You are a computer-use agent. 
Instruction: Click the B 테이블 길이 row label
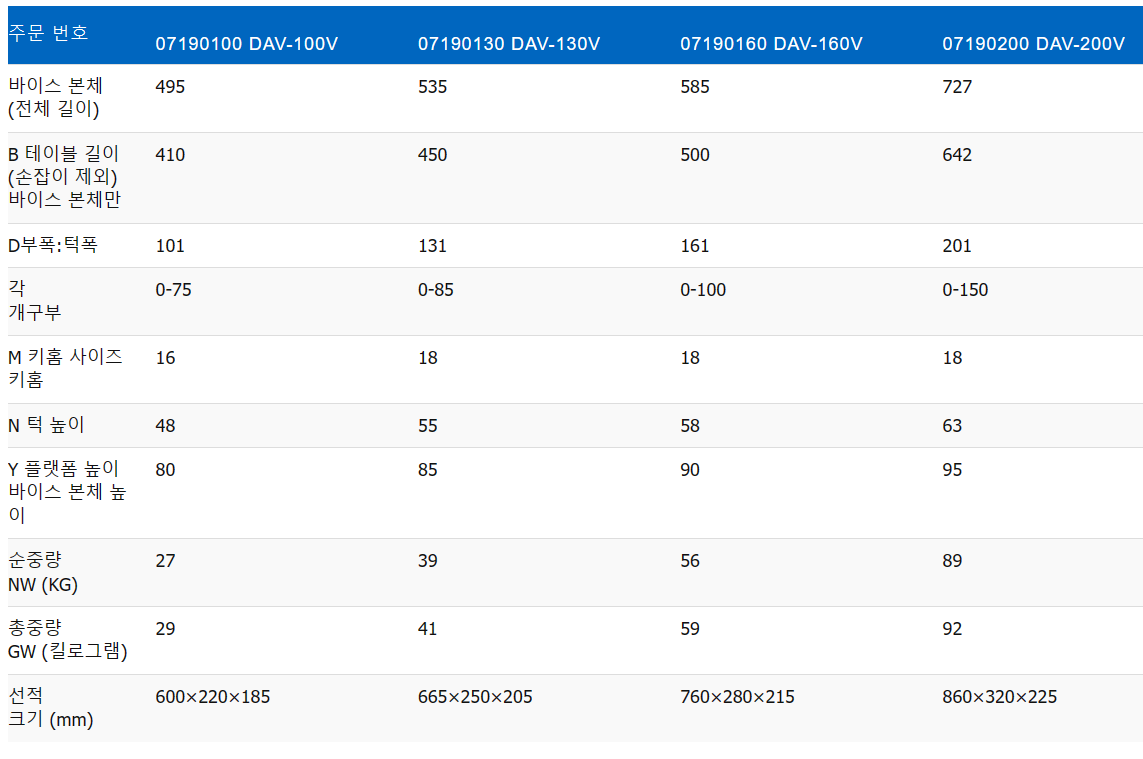pyautogui.click(x=64, y=177)
